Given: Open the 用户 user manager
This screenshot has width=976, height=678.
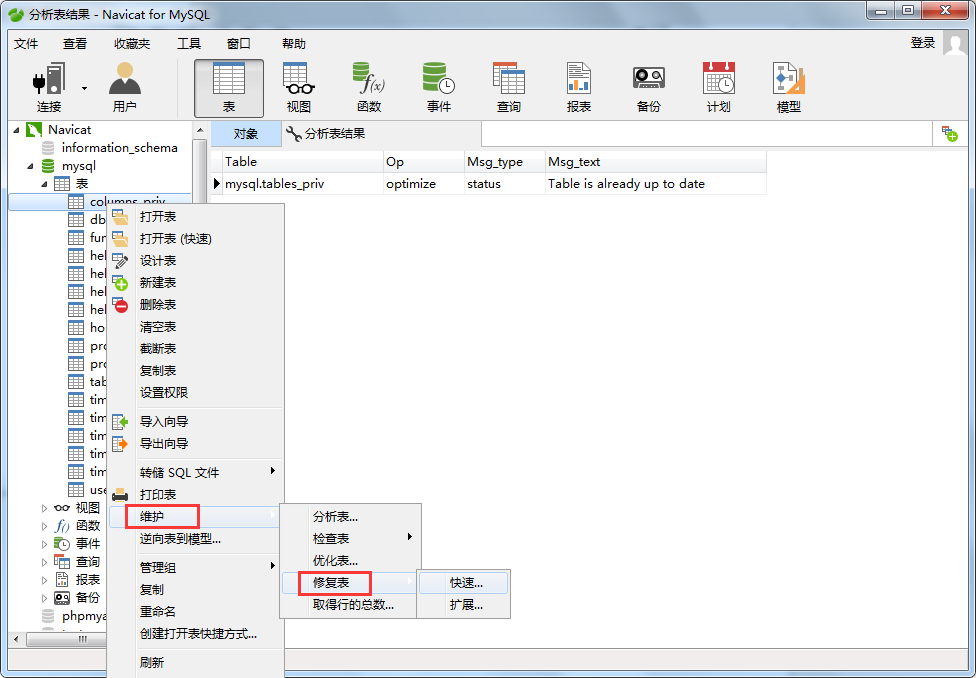Looking at the screenshot, I should [x=124, y=87].
